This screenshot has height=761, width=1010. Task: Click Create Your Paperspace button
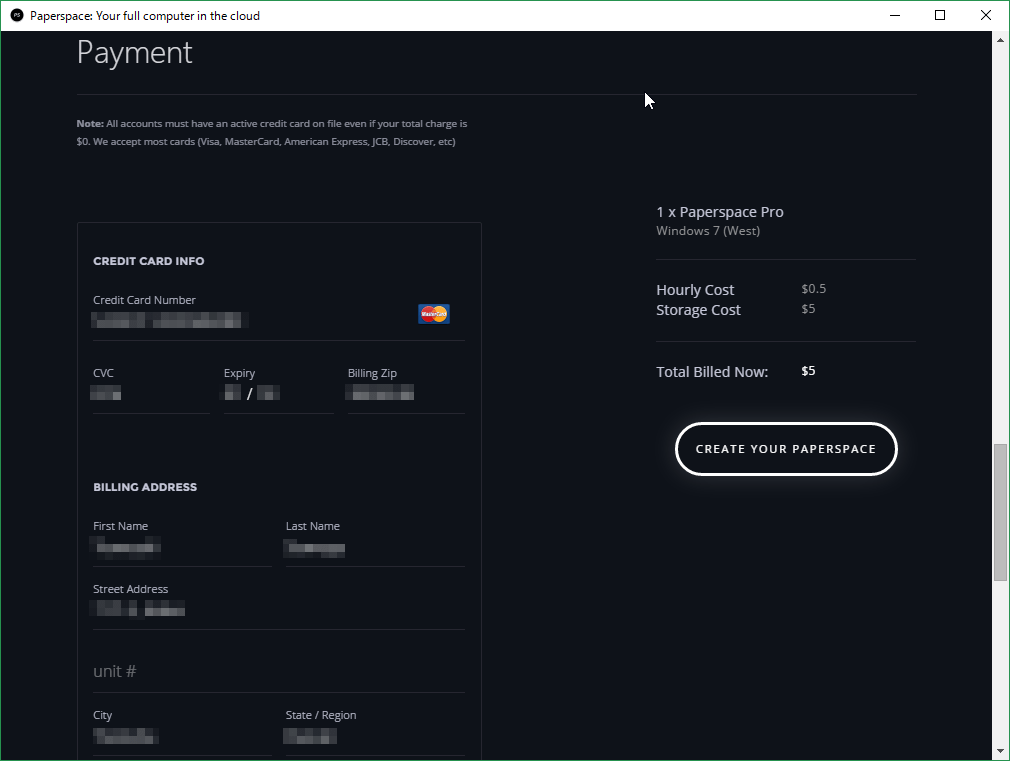click(786, 449)
